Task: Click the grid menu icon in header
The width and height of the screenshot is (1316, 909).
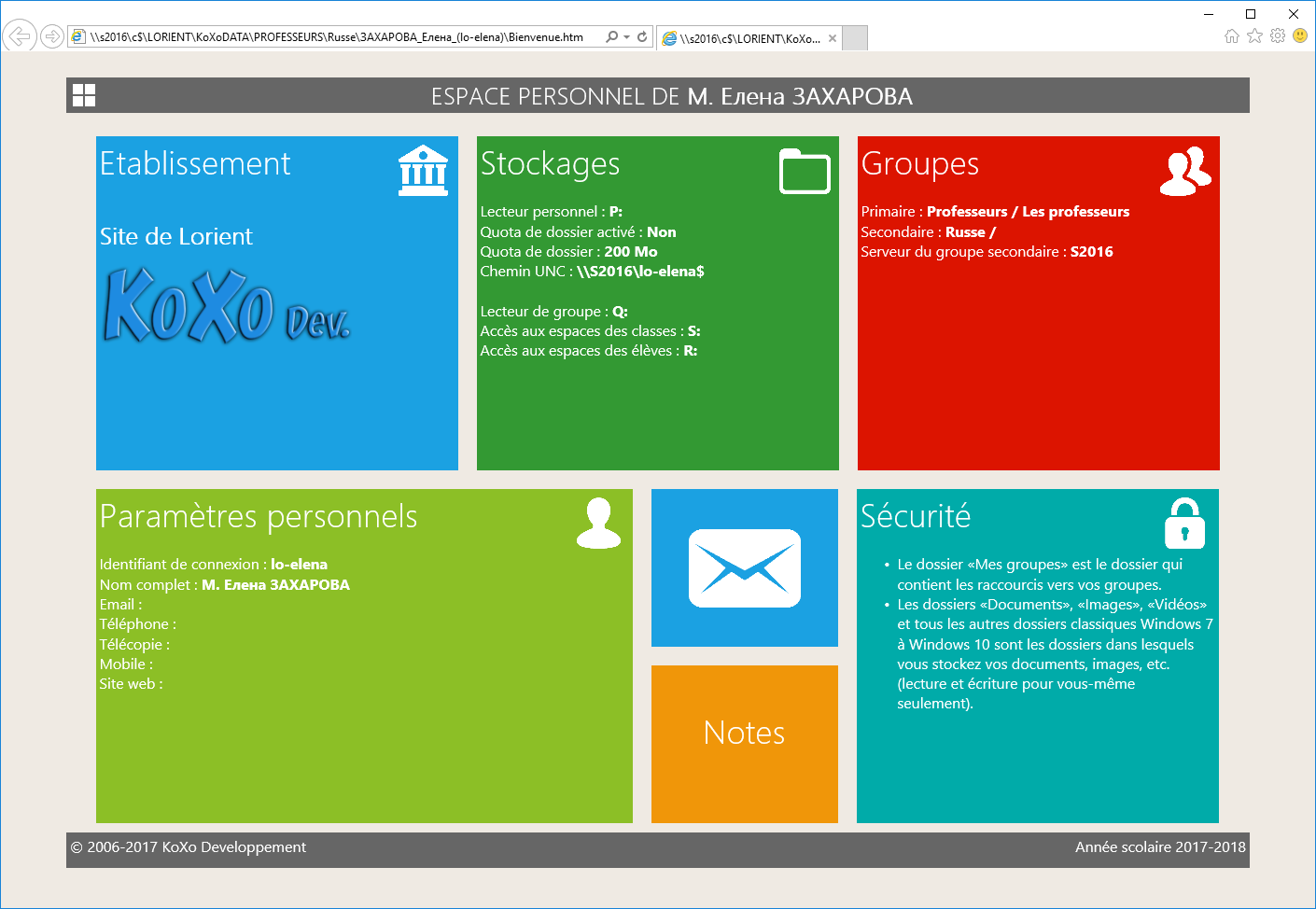Action: 84,95
